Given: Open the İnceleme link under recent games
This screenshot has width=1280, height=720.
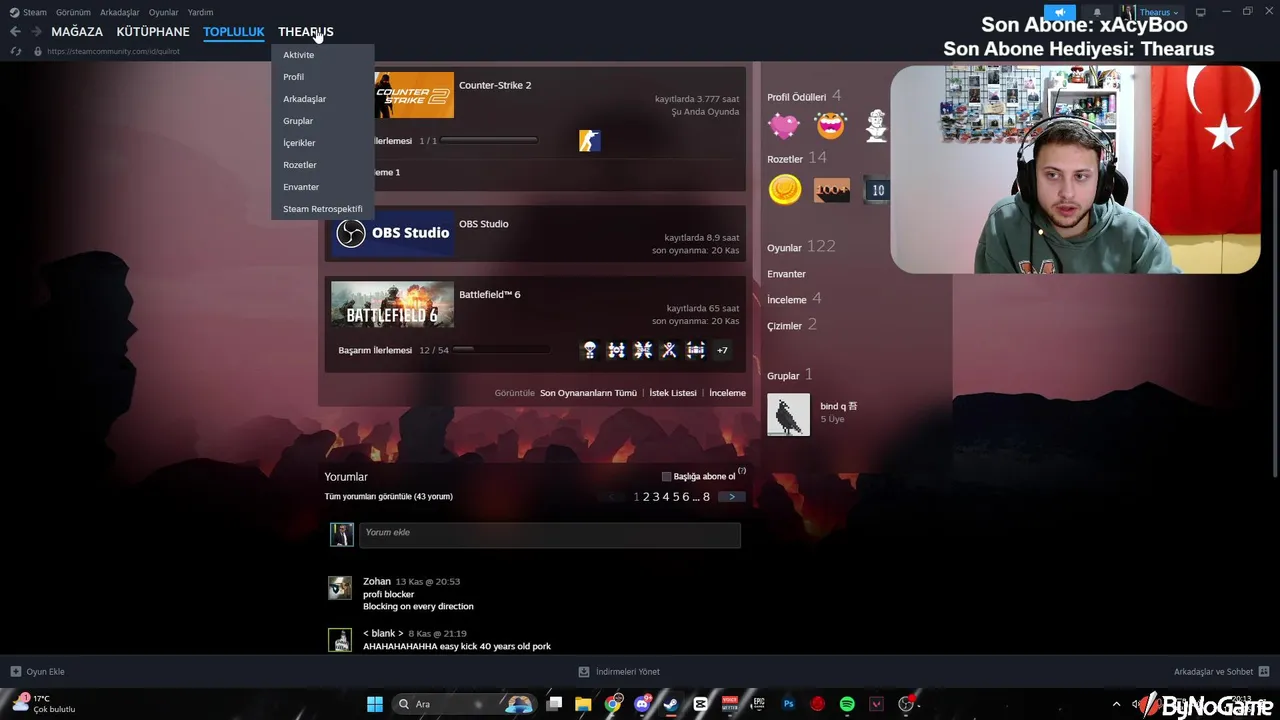Looking at the screenshot, I should tap(727, 393).
